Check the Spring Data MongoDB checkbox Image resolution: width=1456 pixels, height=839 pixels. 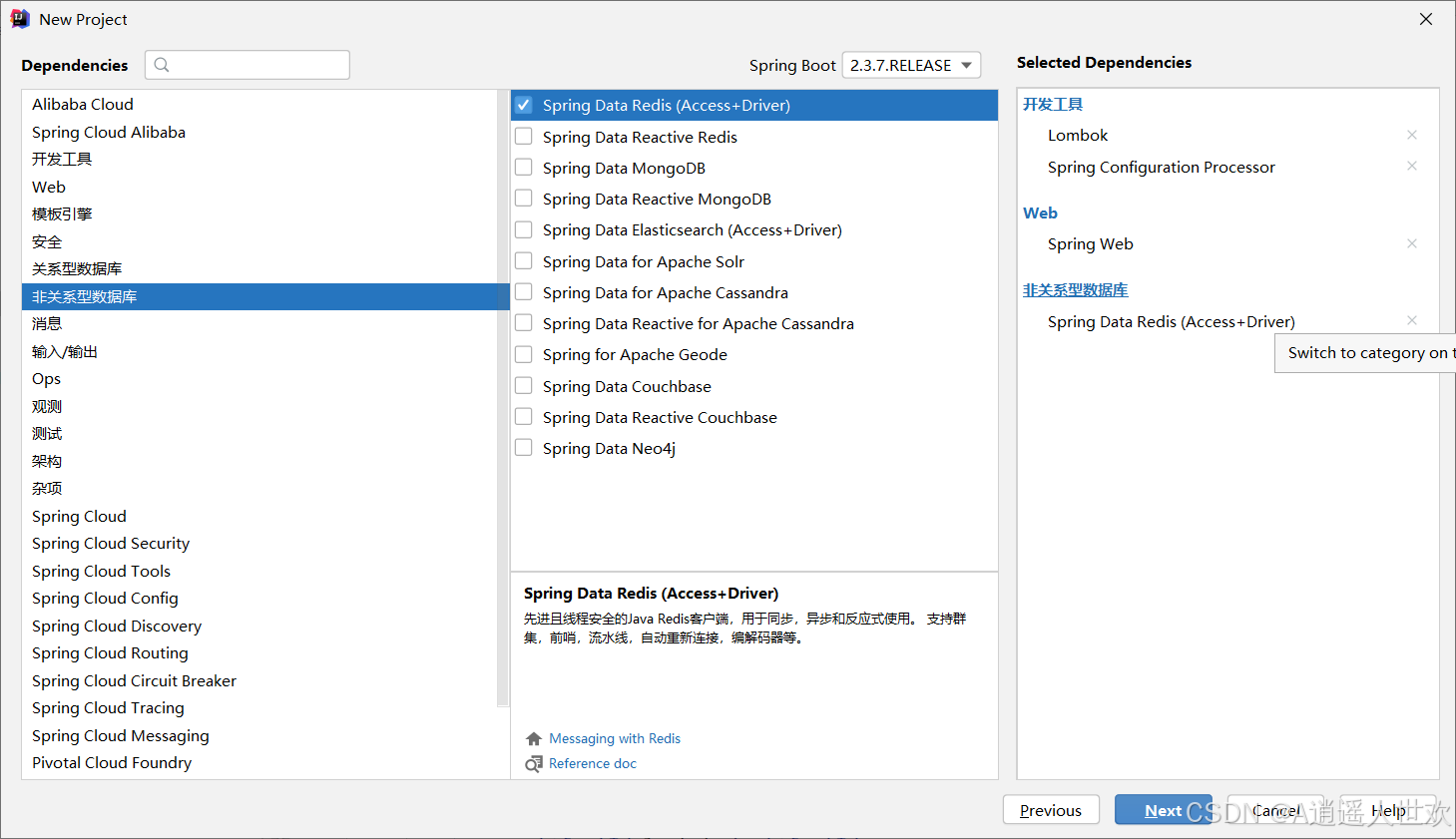pyautogui.click(x=523, y=167)
